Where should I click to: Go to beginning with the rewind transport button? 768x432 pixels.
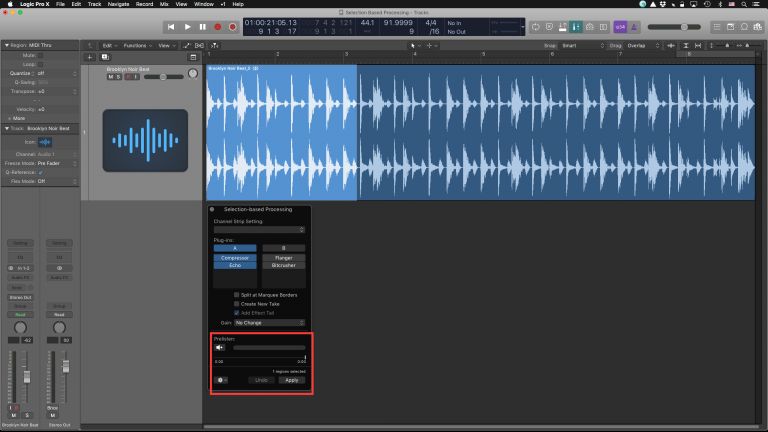click(x=170, y=27)
